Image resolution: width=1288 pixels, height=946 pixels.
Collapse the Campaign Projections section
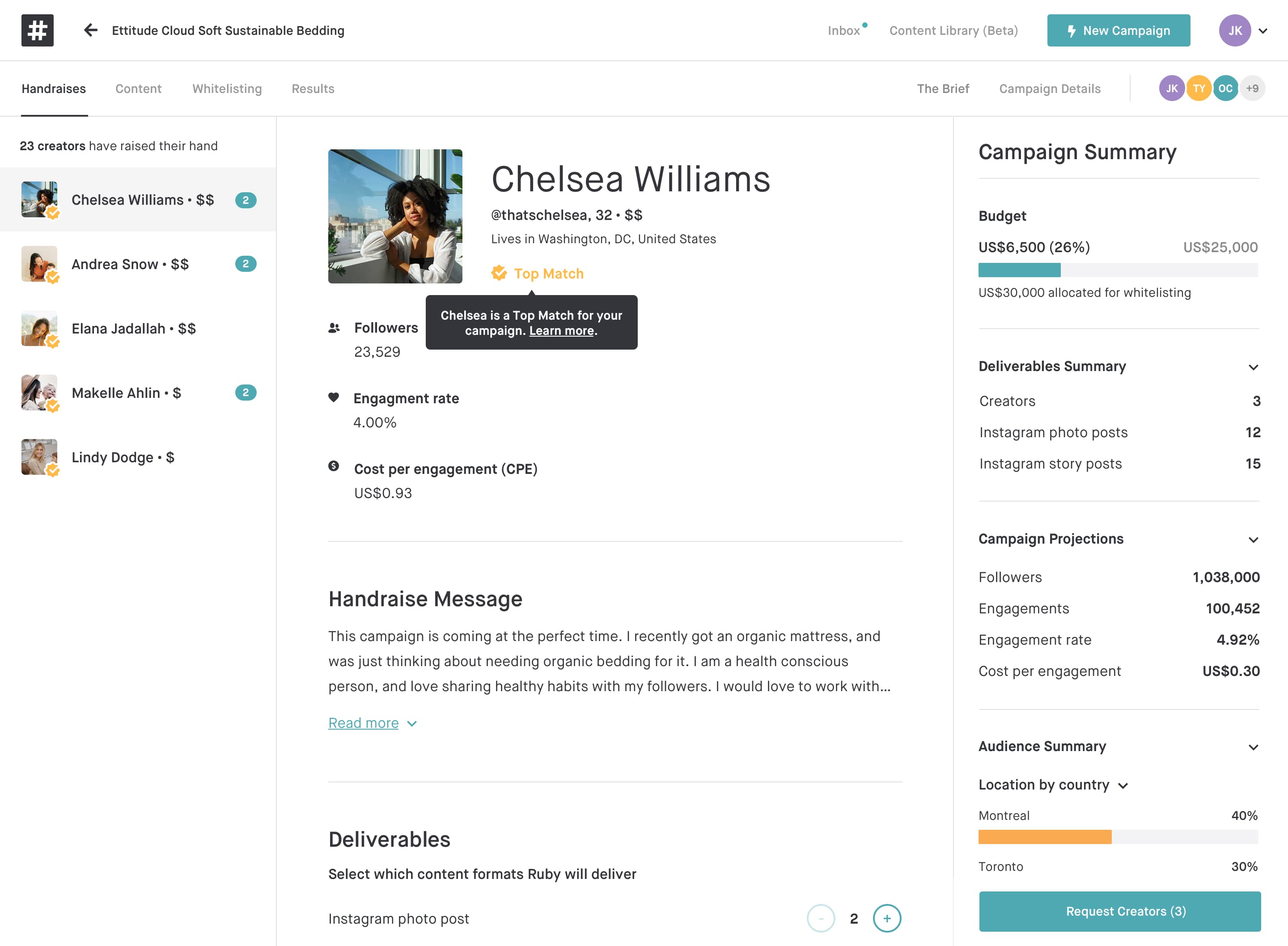(x=1253, y=540)
